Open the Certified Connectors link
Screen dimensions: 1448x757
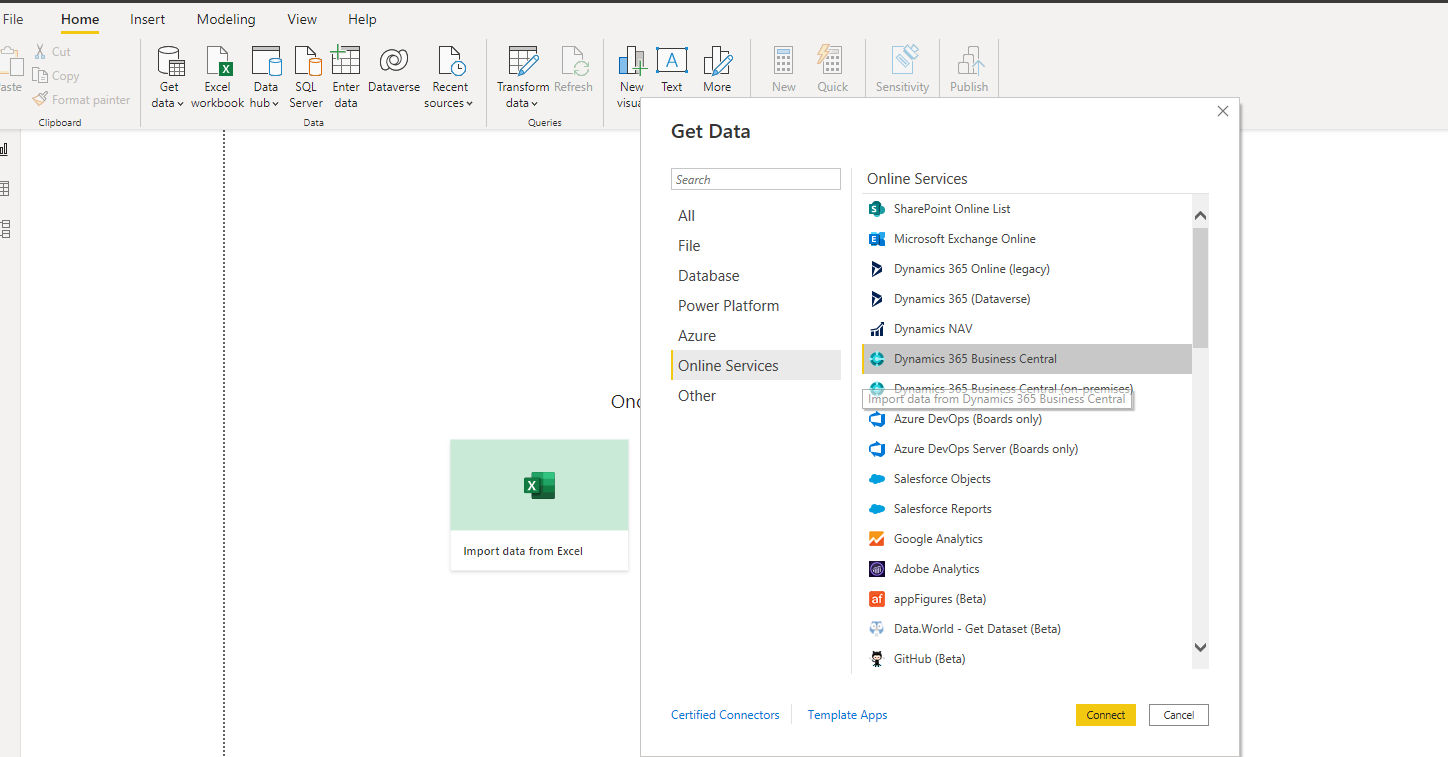point(725,715)
